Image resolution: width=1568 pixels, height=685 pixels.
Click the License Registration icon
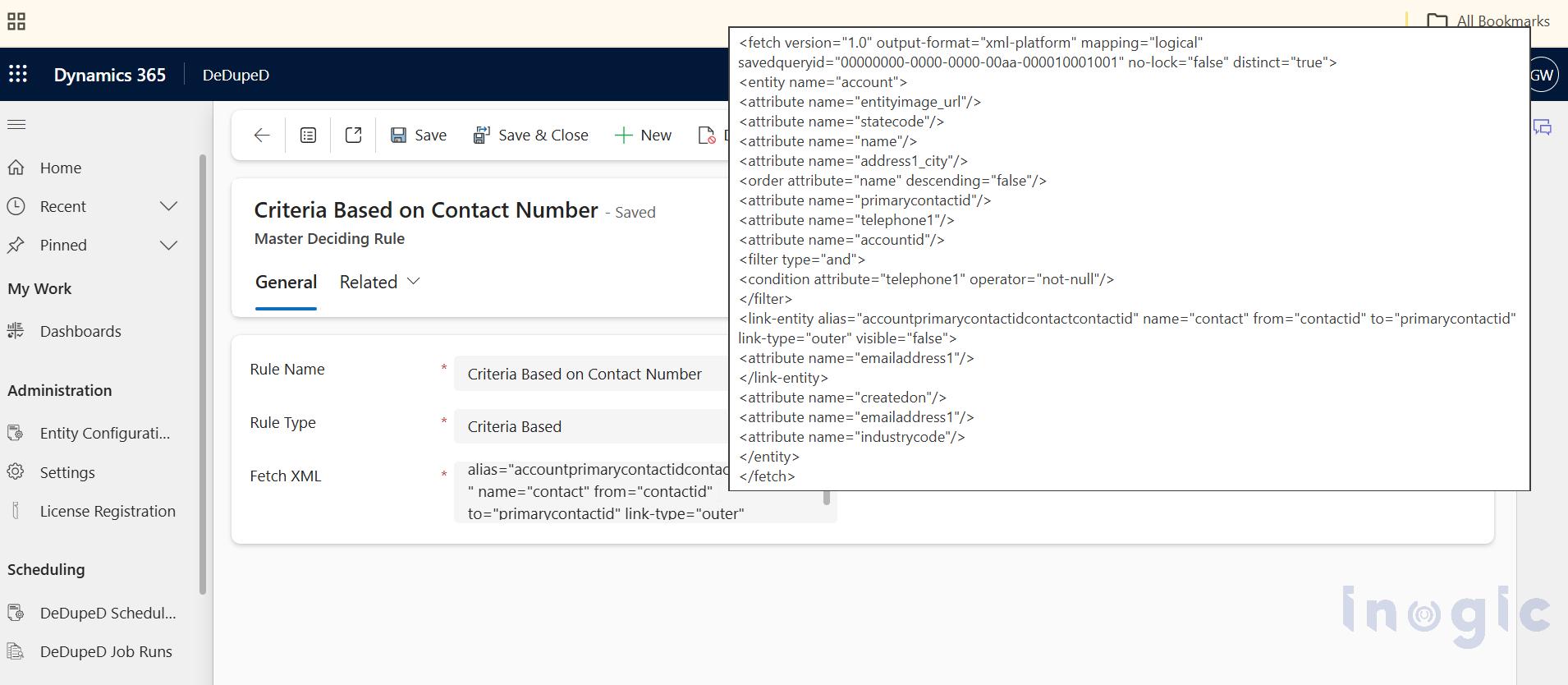tap(16, 511)
